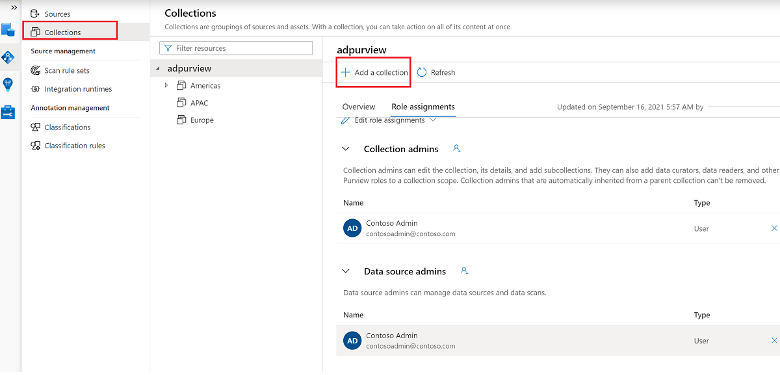The height and width of the screenshot is (375, 780).
Task: Open the Data map icon in left rail
Action: pos(8,57)
